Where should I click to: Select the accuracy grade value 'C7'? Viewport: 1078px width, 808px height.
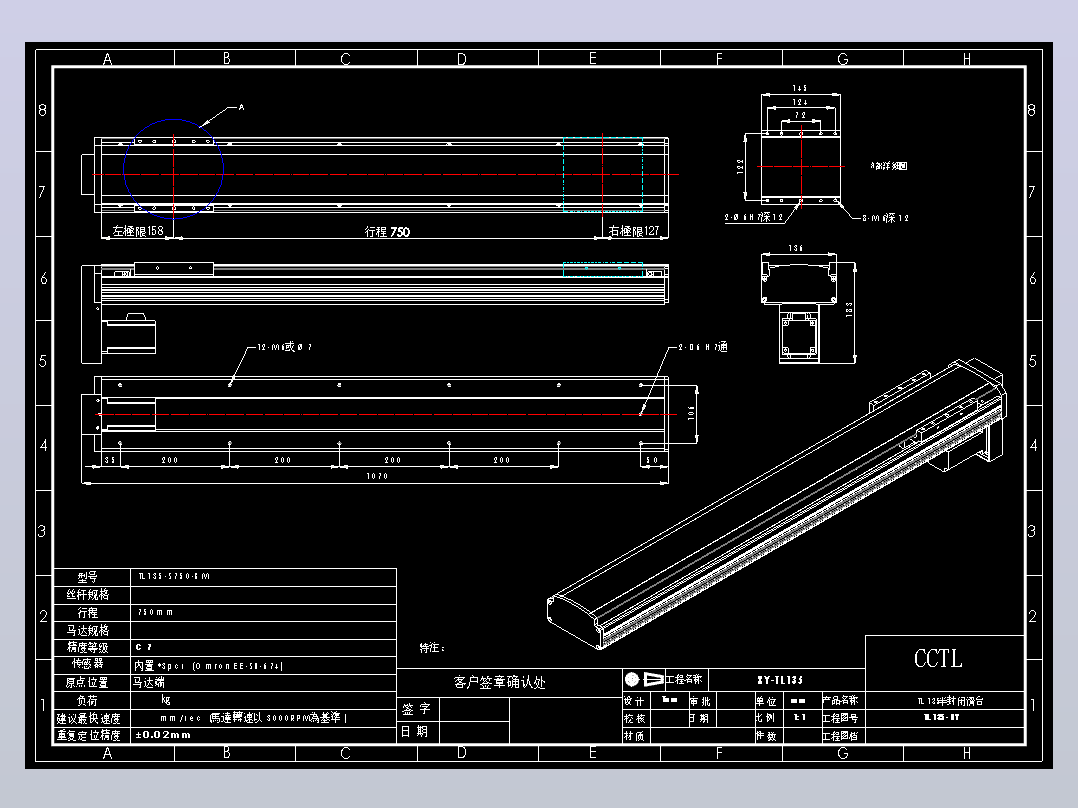point(143,647)
